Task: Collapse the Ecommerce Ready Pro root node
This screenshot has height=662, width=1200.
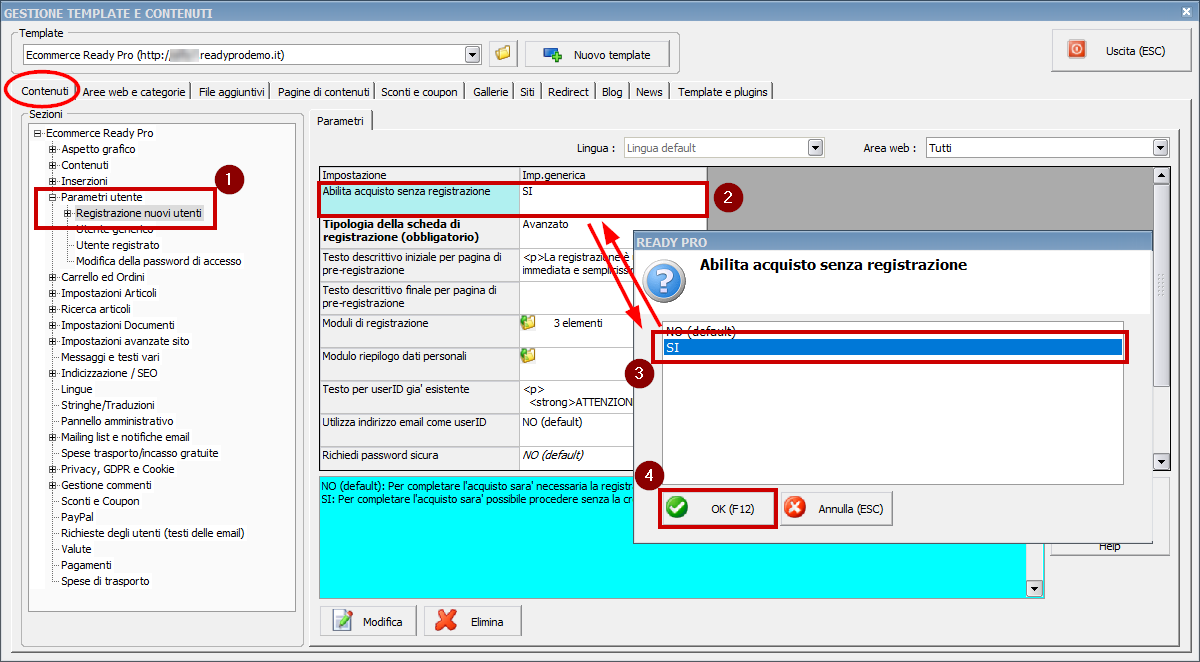Action: (37, 133)
